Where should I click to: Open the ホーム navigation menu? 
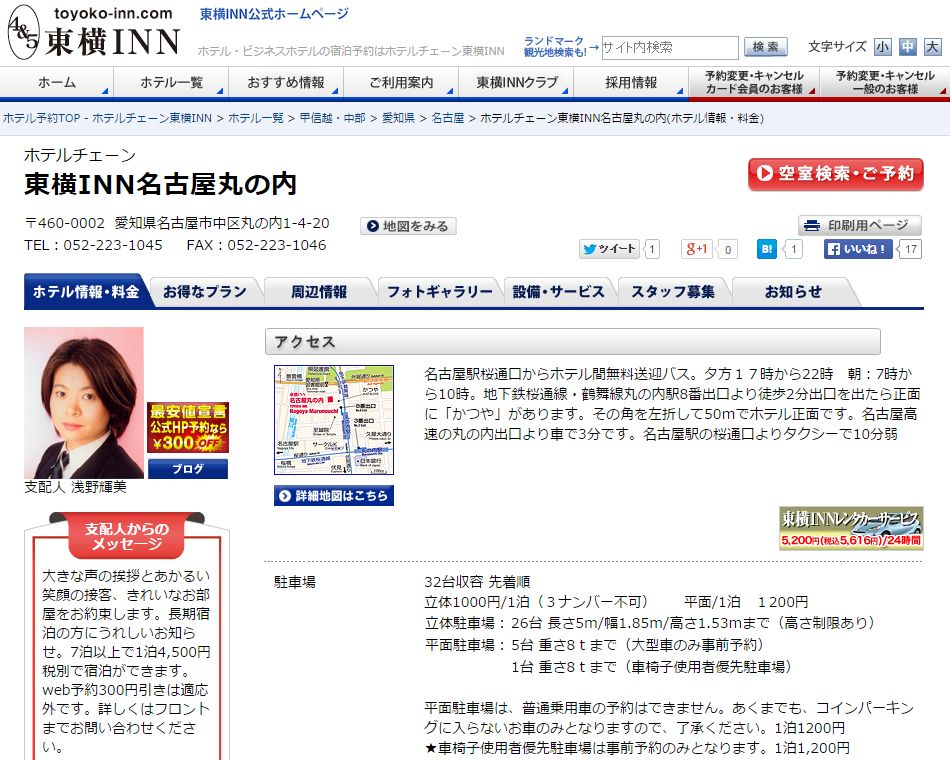click(57, 82)
